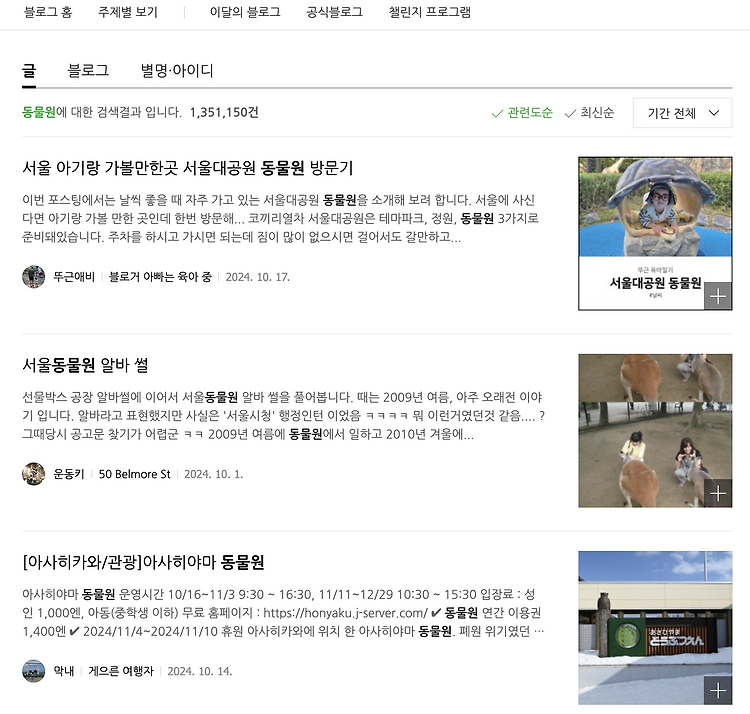The width and height of the screenshot is (750, 714).
Task: Click the plus icon on kangaroo photo thumbnail
Action: click(717, 493)
